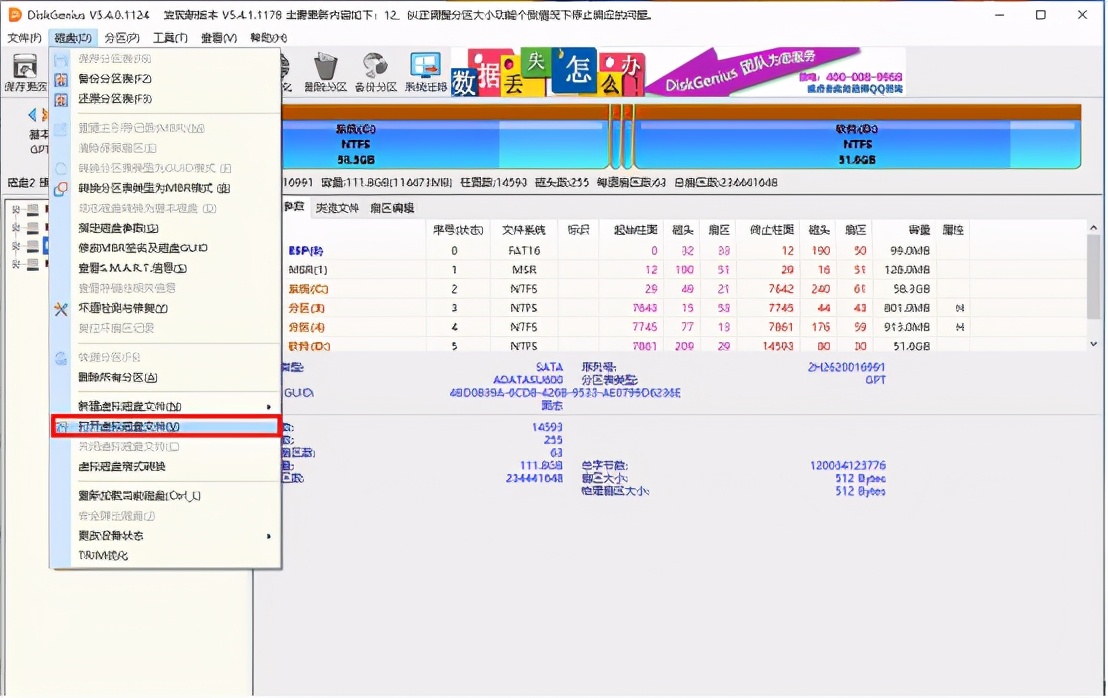Click the purple DiskGenius team service banner

coord(775,71)
